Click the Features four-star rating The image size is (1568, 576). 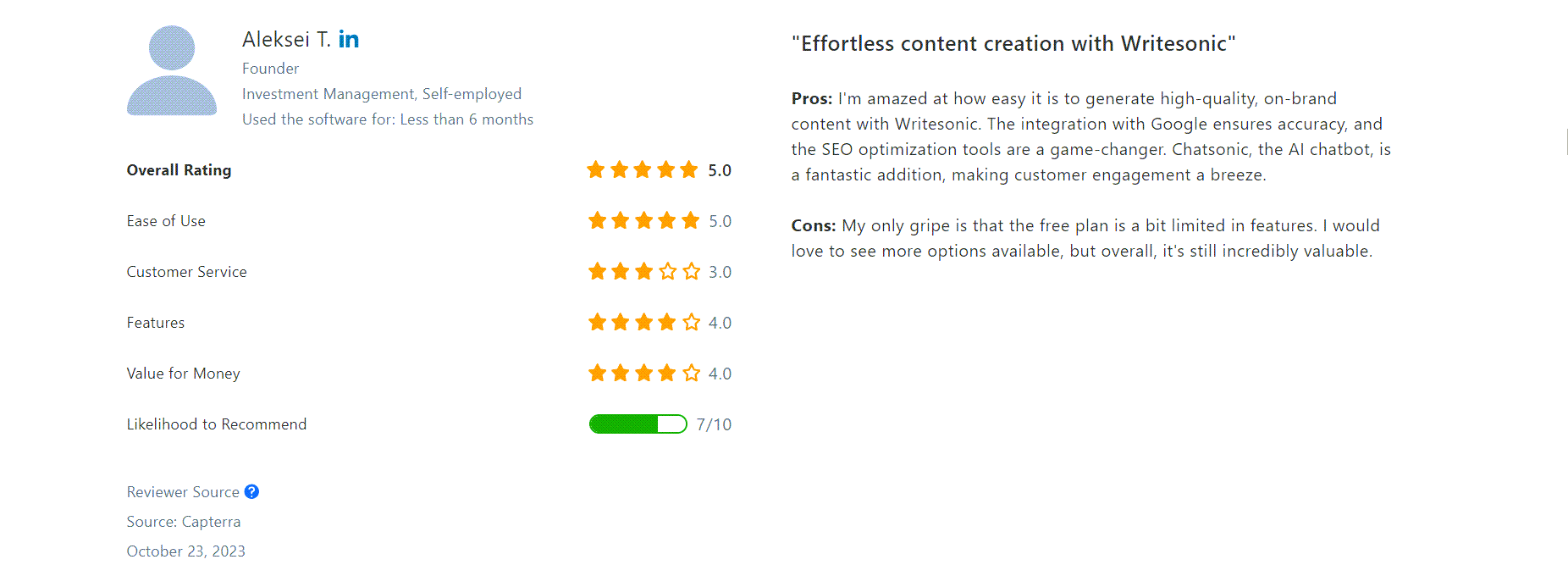click(643, 322)
